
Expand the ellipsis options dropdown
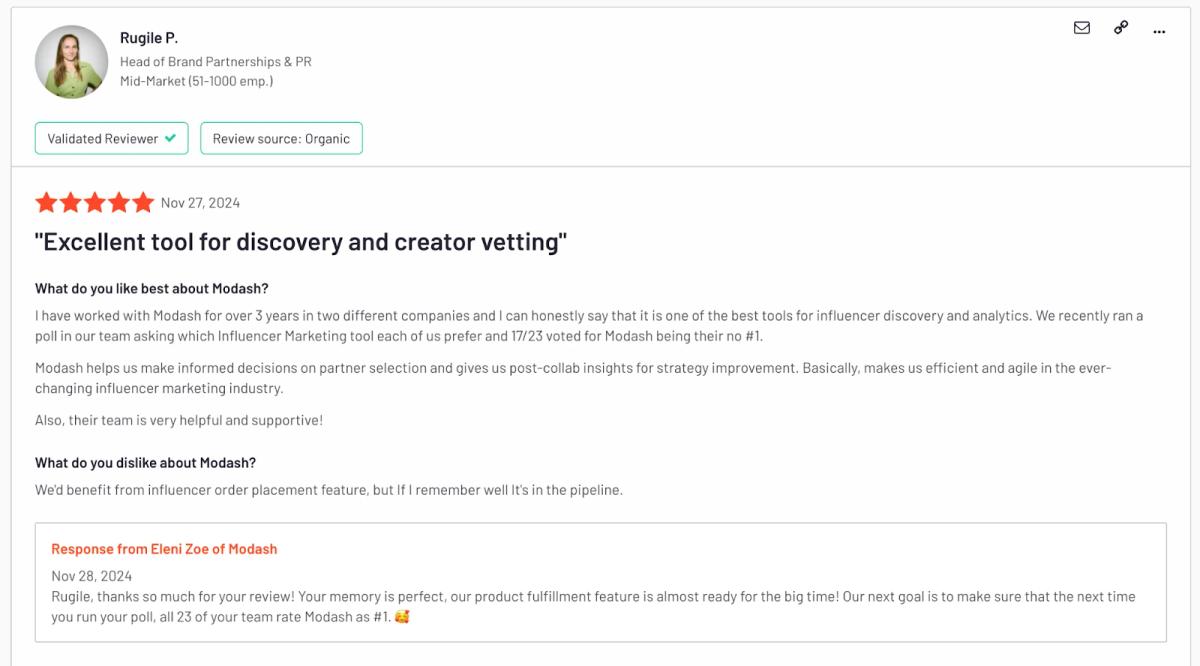click(x=1160, y=31)
